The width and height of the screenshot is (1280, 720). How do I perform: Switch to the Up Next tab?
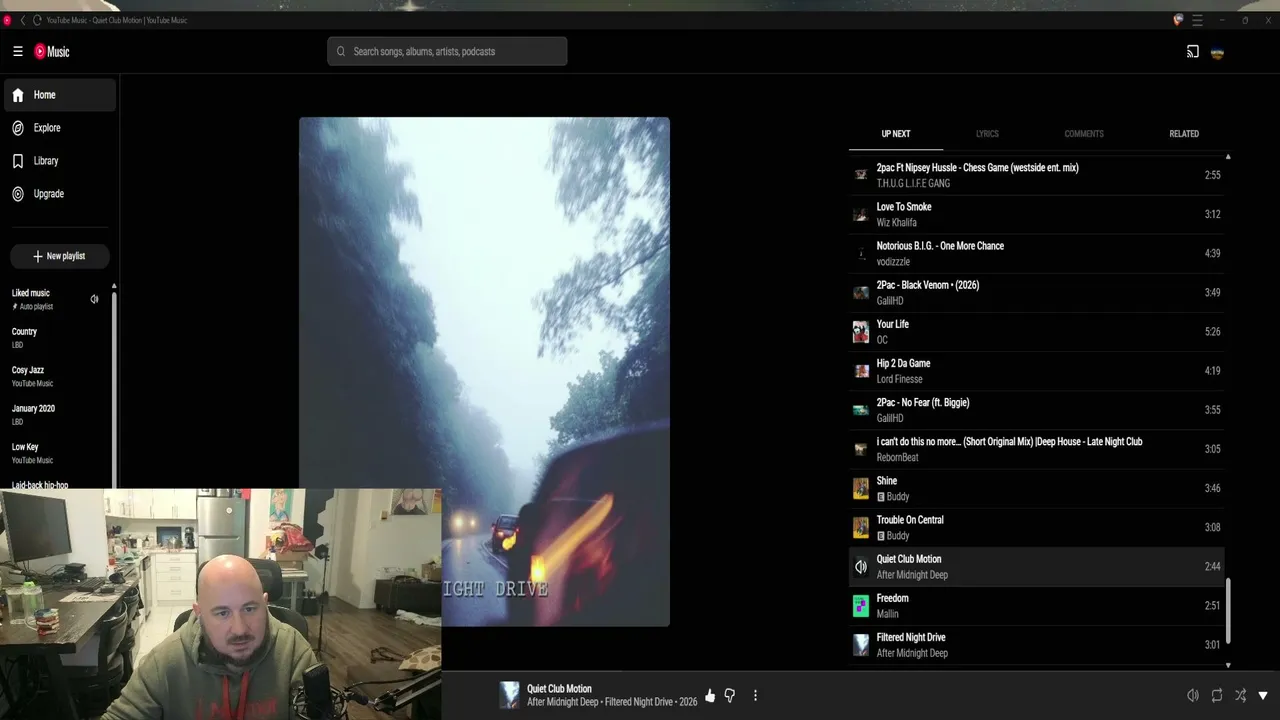click(x=896, y=134)
